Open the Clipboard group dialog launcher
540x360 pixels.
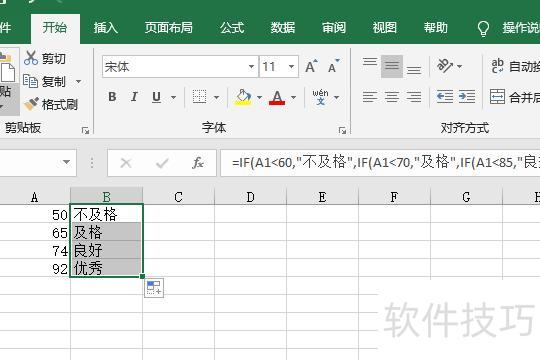coord(85,130)
